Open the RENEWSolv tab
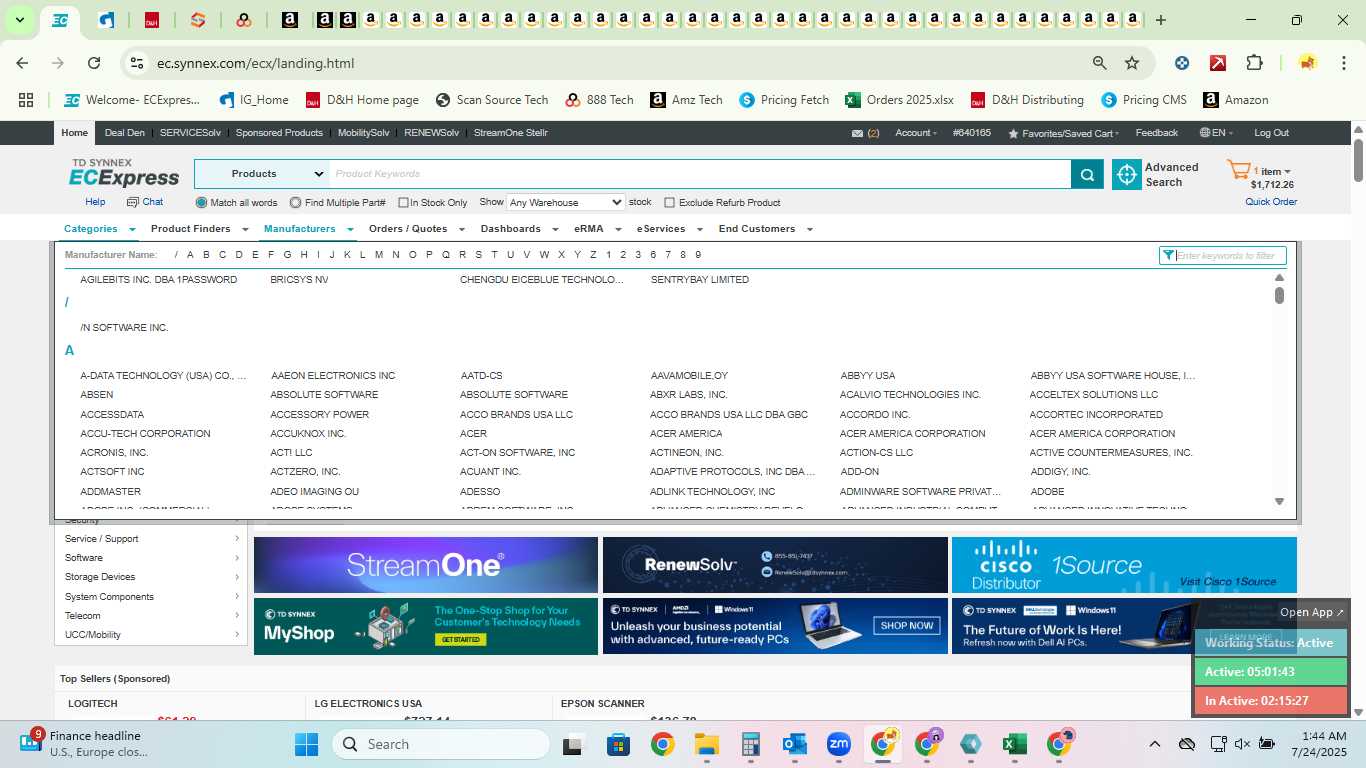This screenshot has height=768, width=1366. [x=432, y=133]
